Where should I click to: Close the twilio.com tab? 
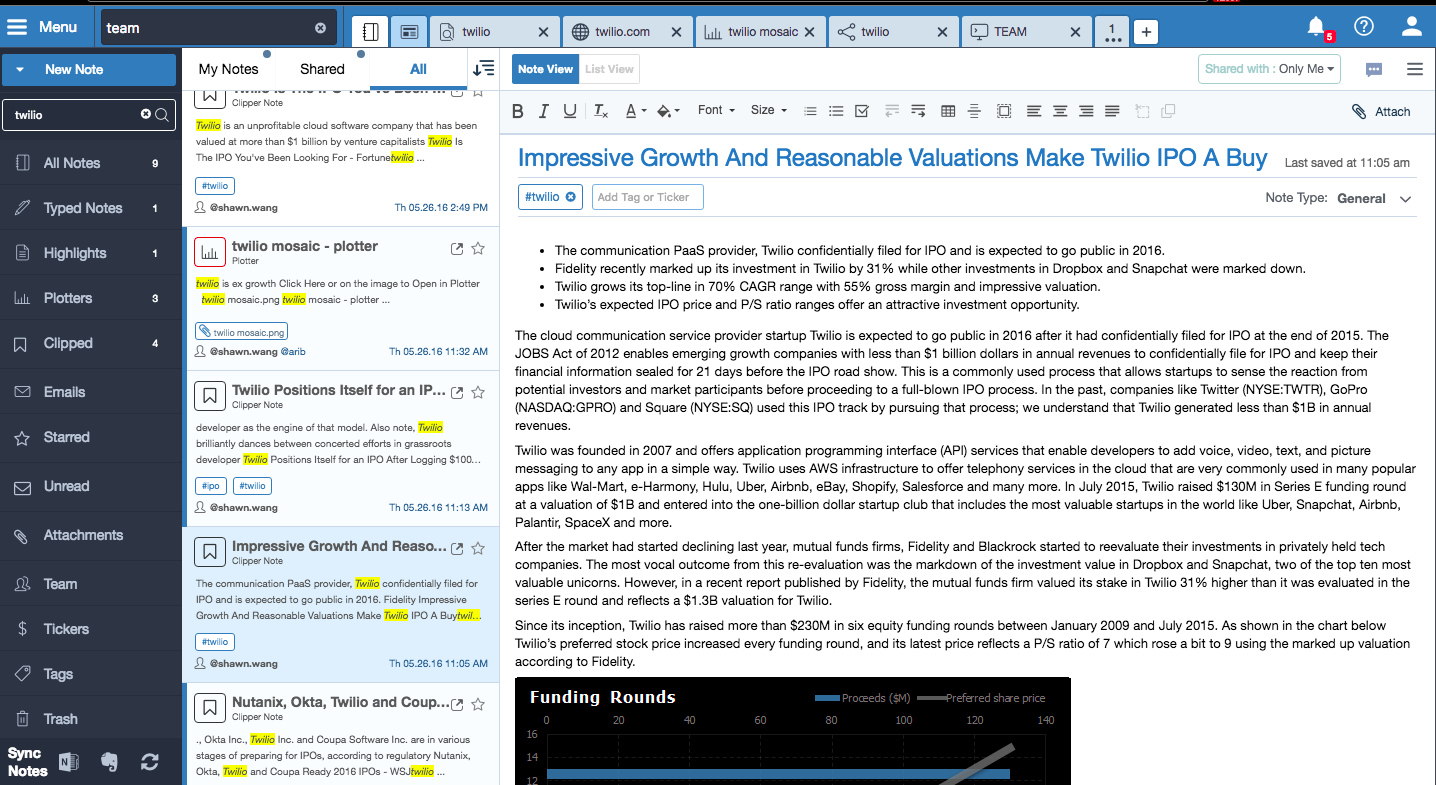point(677,32)
